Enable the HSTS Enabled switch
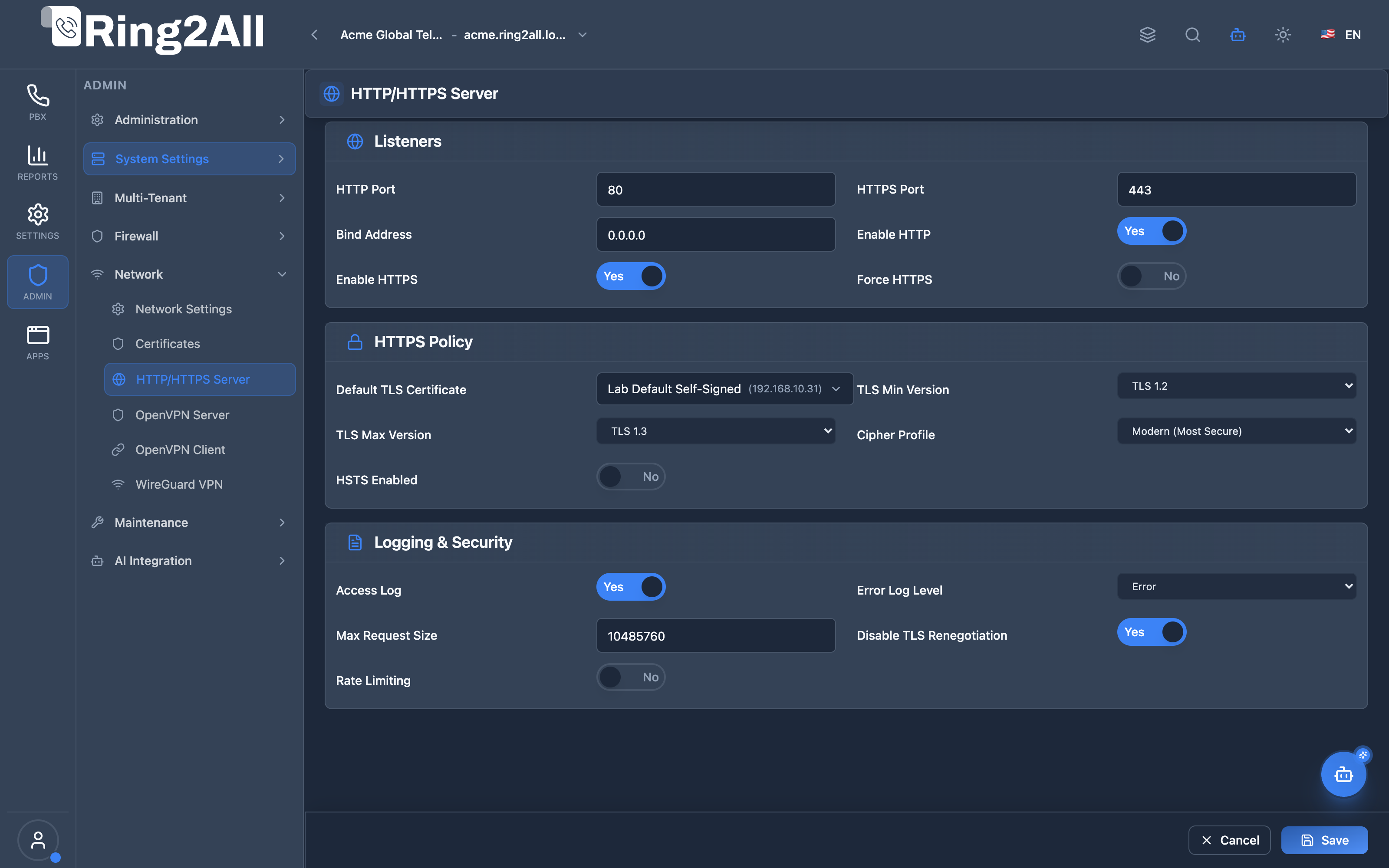This screenshot has width=1389, height=868. click(x=631, y=477)
